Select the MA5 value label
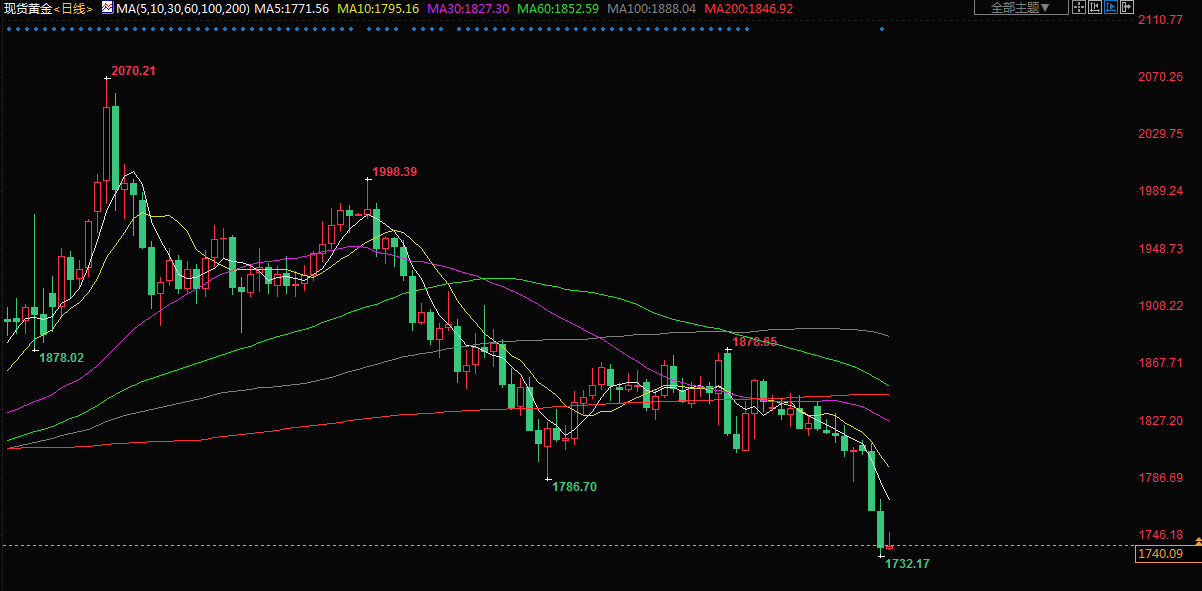The width and height of the screenshot is (1202, 591). pyautogui.click(x=292, y=8)
